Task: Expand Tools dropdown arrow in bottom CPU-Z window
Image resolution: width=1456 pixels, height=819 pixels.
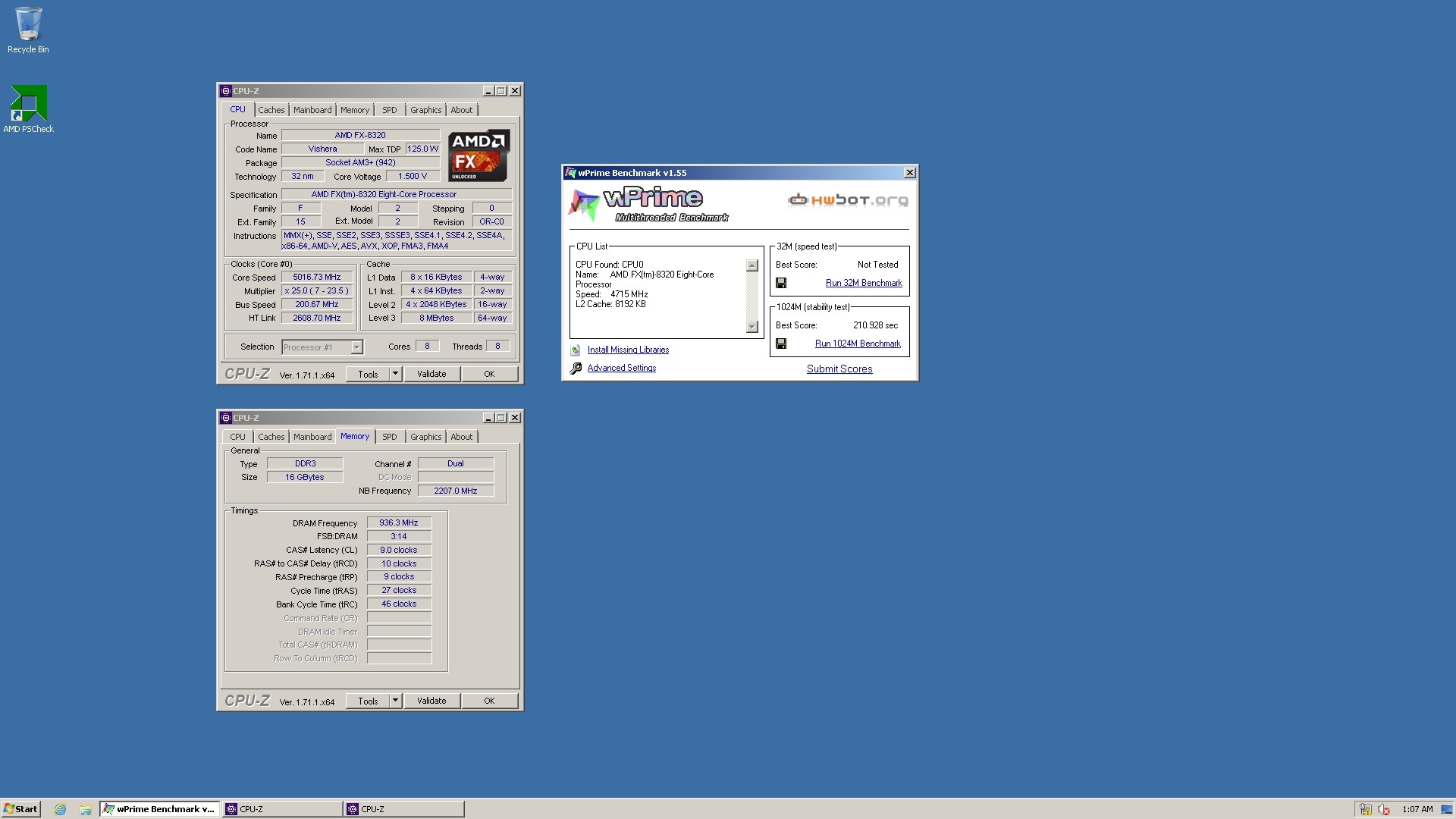Action: click(x=395, y=701)
